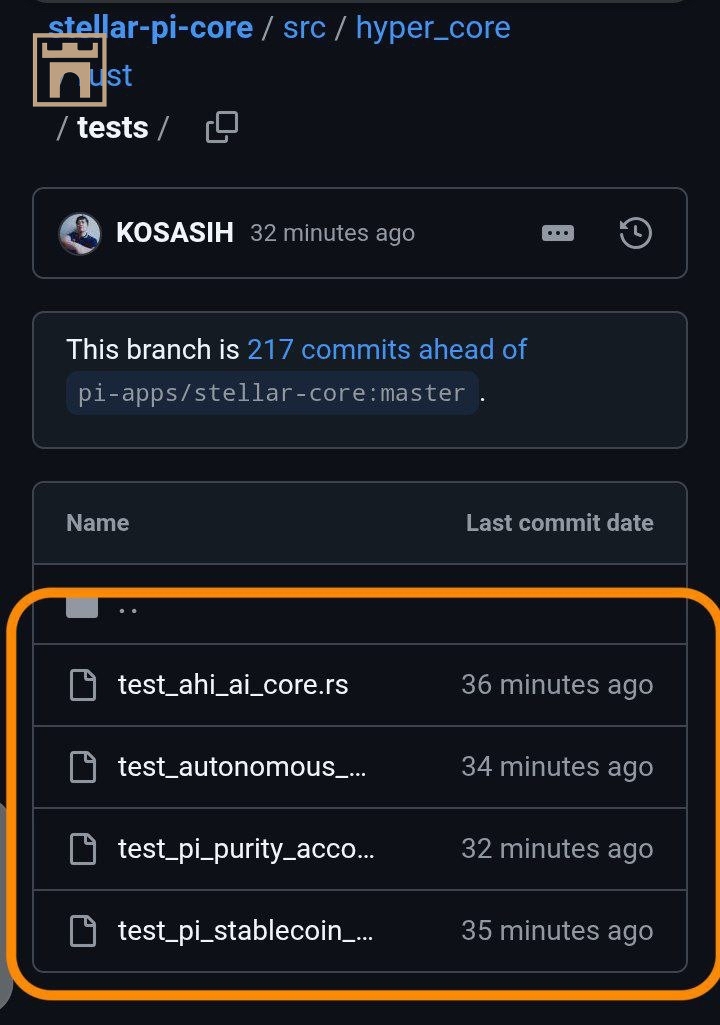View the 217 commits ahead comparison
The height and width of the screenshot is (1025, 720).
pyautogui.click(x=387, y=349)
